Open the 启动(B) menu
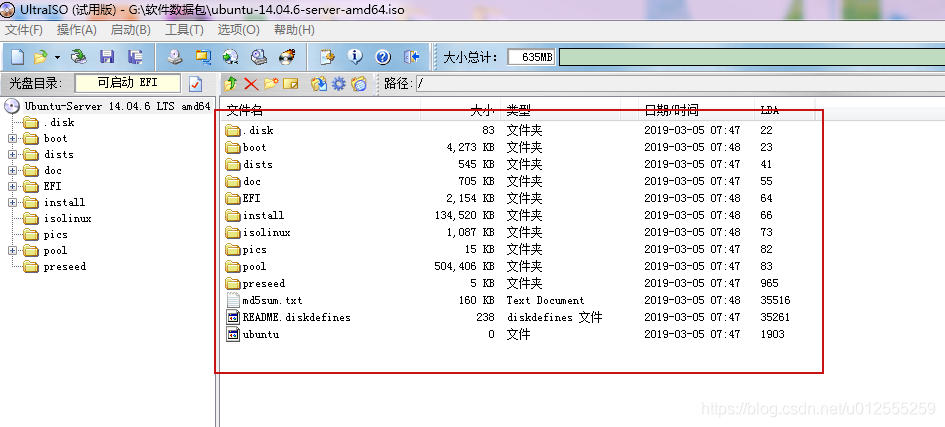Image resolution: width=945 pixels, height=427 pixels. click(x=131, y=30)
